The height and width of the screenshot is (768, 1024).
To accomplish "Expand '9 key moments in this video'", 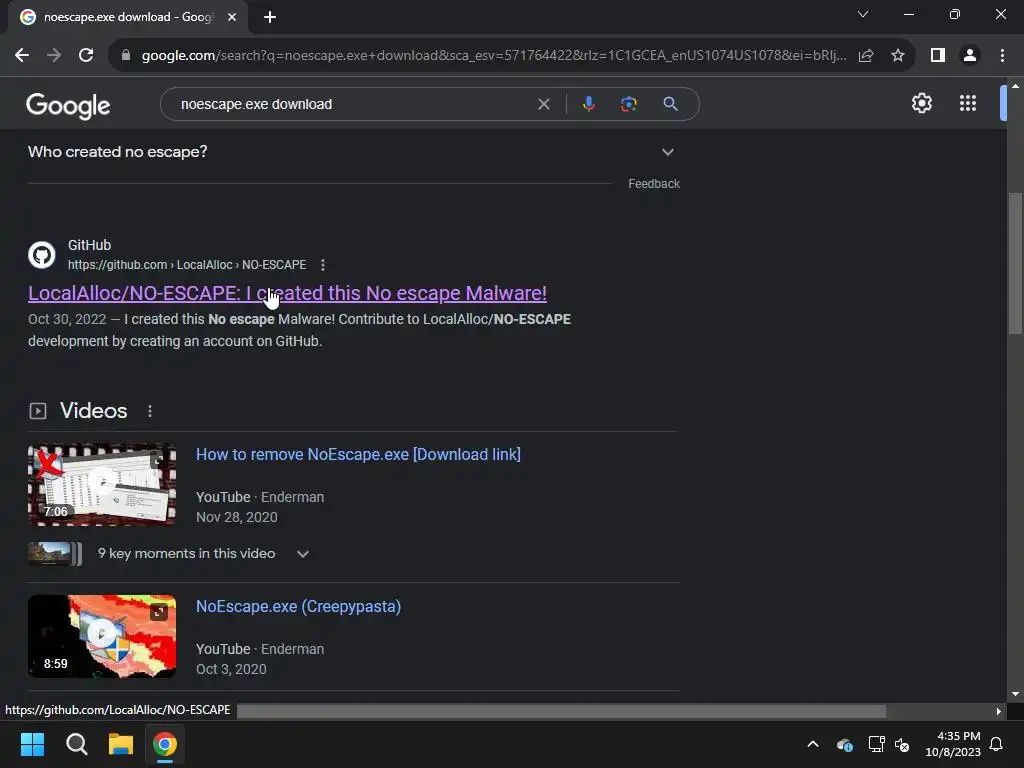I will (x=202, y=554).
